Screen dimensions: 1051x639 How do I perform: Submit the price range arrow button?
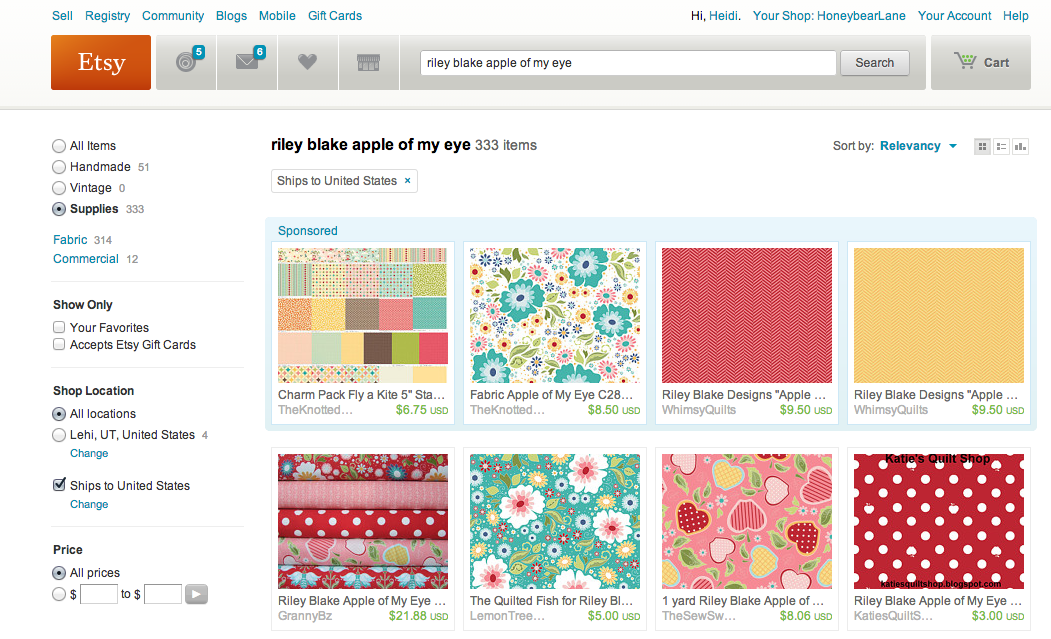196,594
